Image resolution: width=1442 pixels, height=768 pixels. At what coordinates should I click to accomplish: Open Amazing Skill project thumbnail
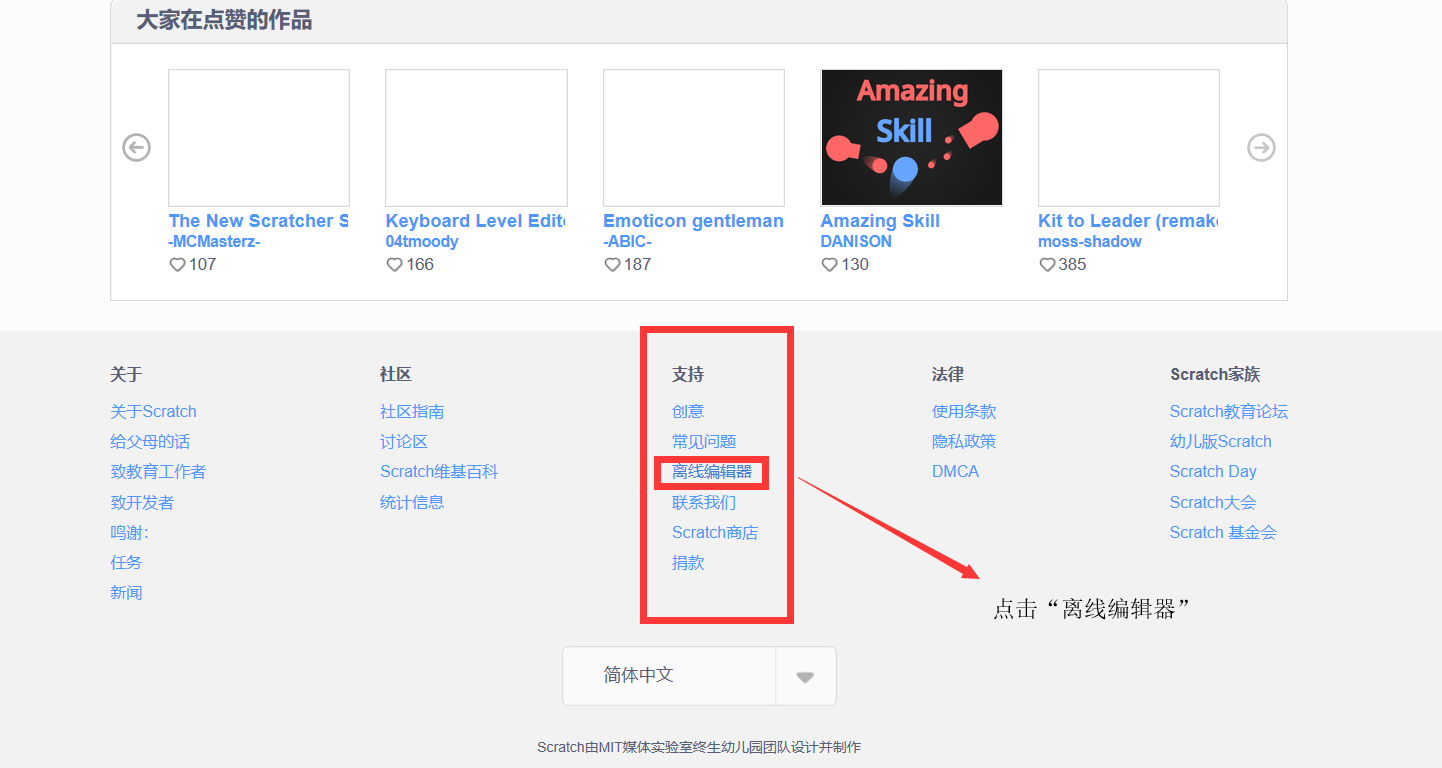911,138
